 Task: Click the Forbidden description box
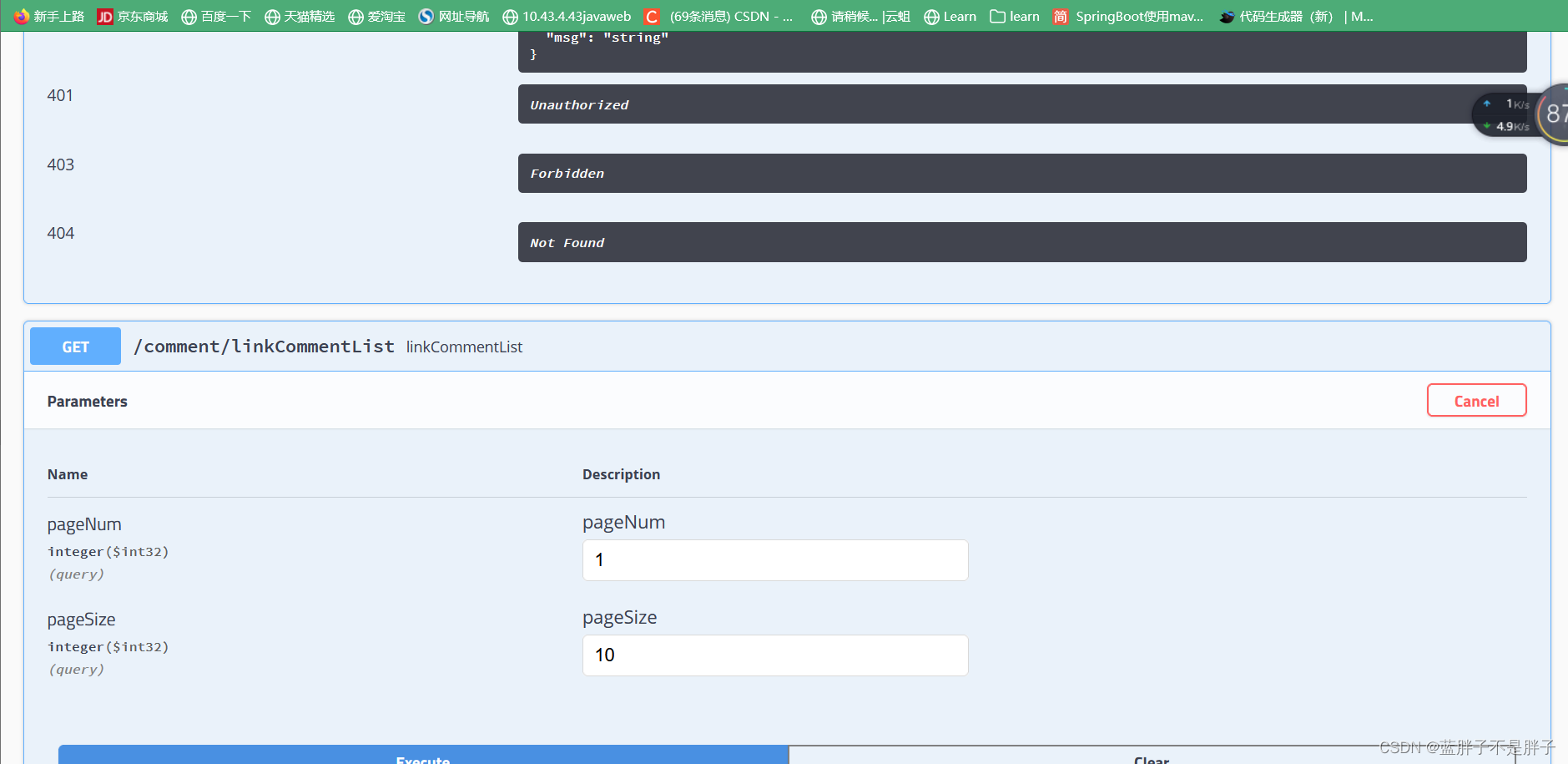1022,174
